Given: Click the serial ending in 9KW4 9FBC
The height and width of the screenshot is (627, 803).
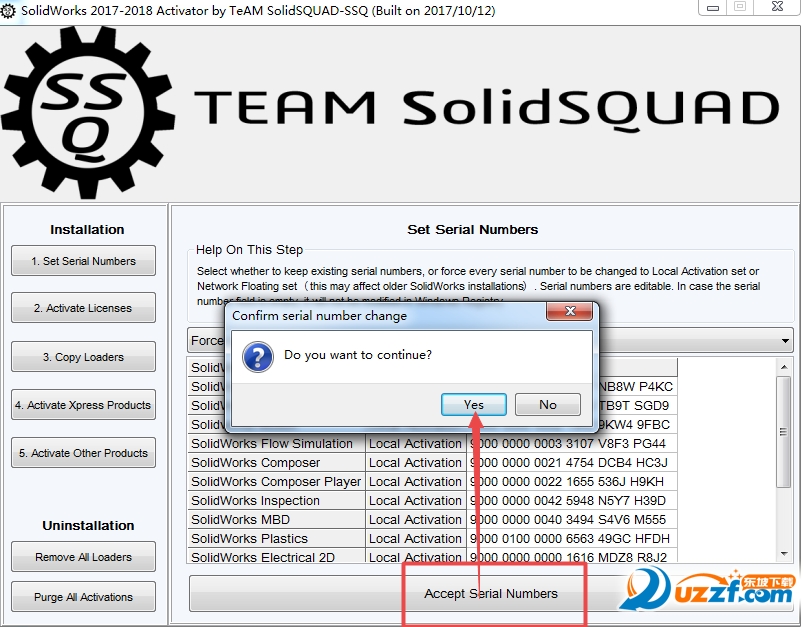Looking at the screenshot, I should click(x=638, y=425).
